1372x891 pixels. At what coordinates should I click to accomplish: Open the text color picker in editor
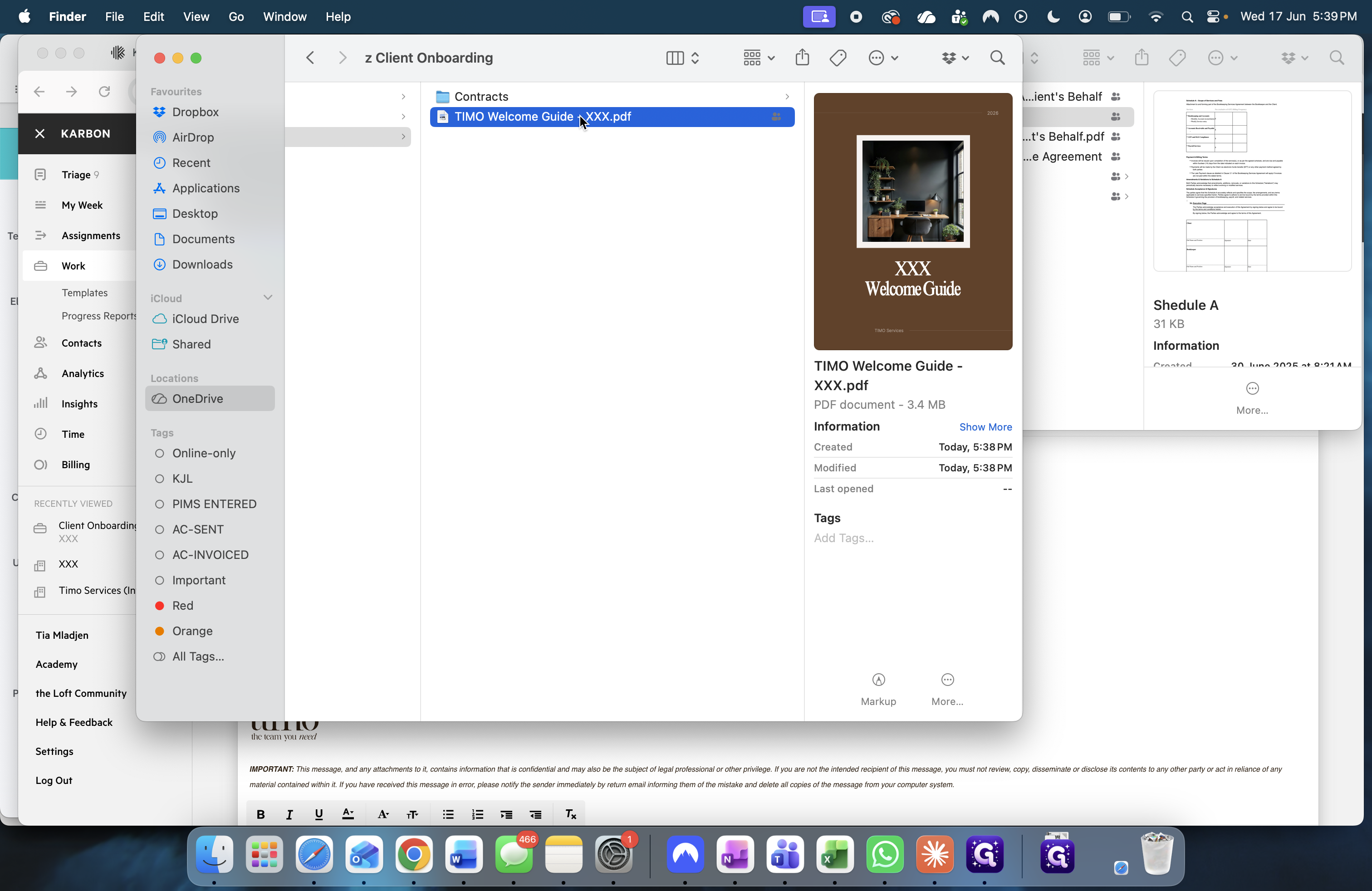tap(348, 814)
